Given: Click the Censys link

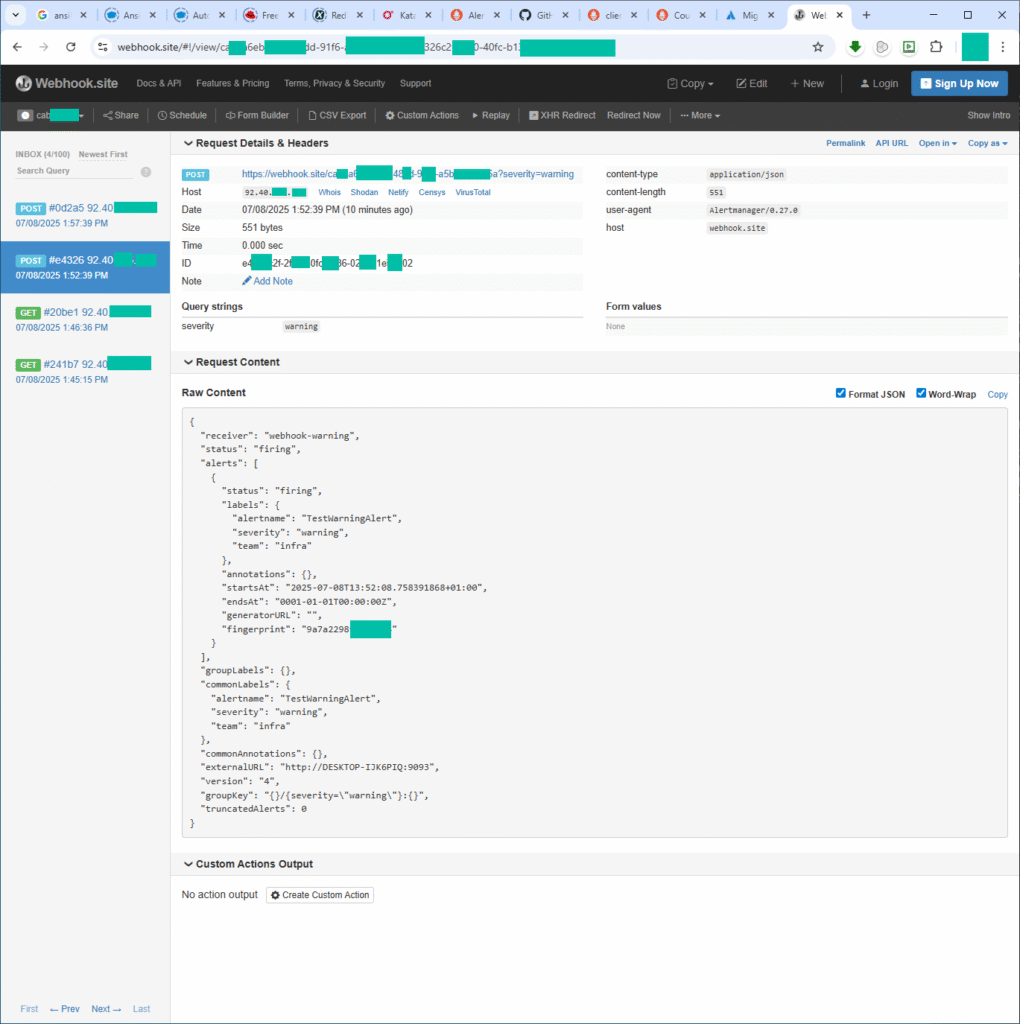Looking at the screenshot, I should pyautogui.click(x=432, y=193).
